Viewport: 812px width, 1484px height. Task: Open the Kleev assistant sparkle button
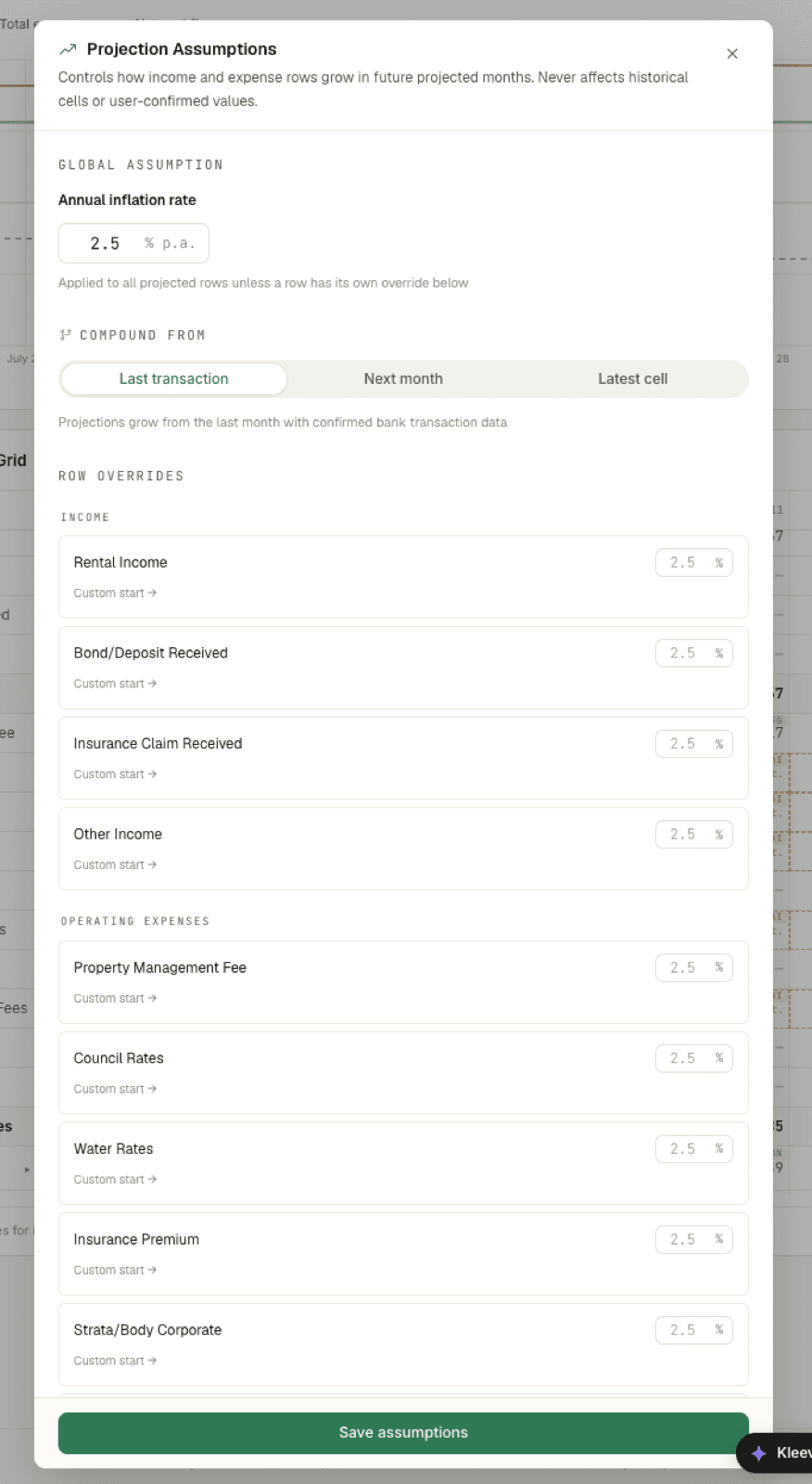[775, 1452]
